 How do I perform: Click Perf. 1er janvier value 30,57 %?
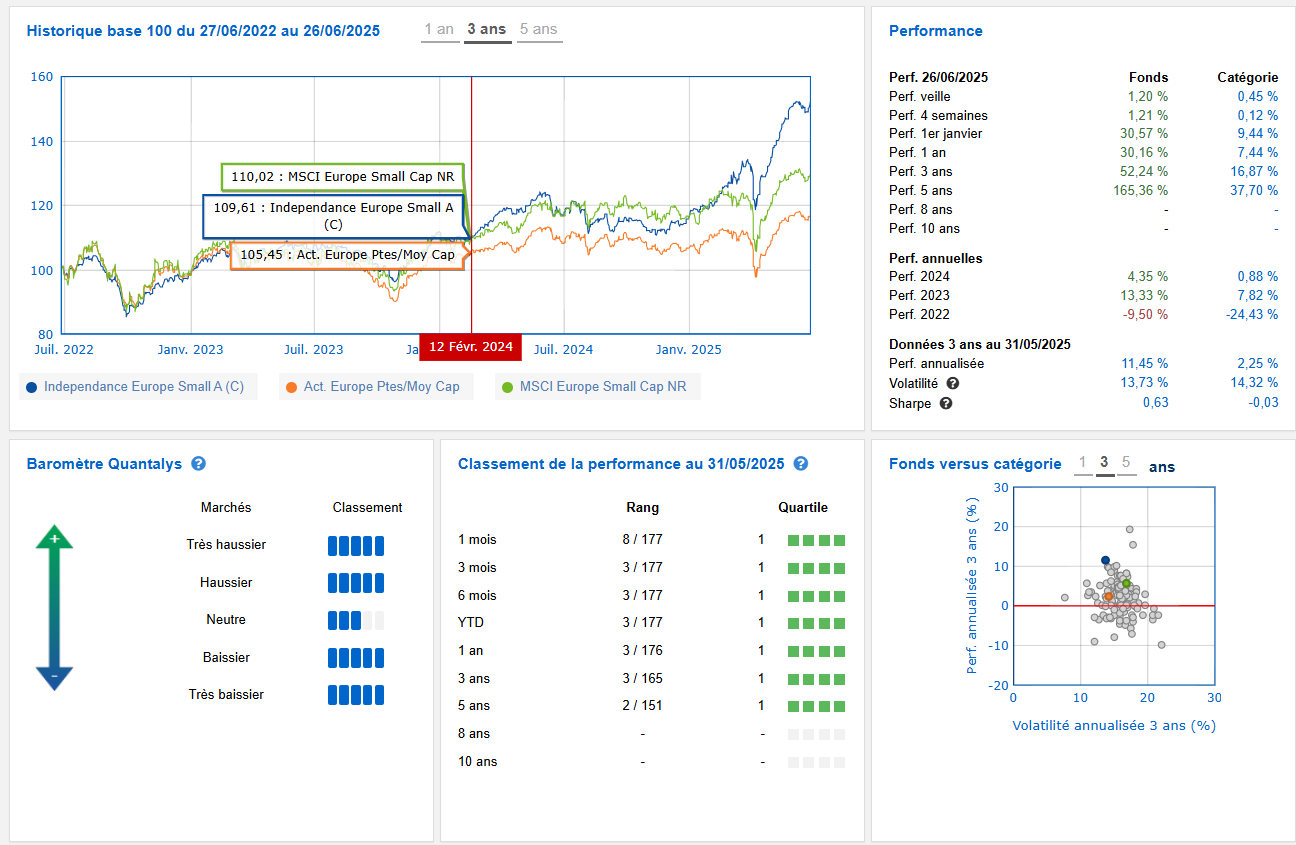point(1146,134)
